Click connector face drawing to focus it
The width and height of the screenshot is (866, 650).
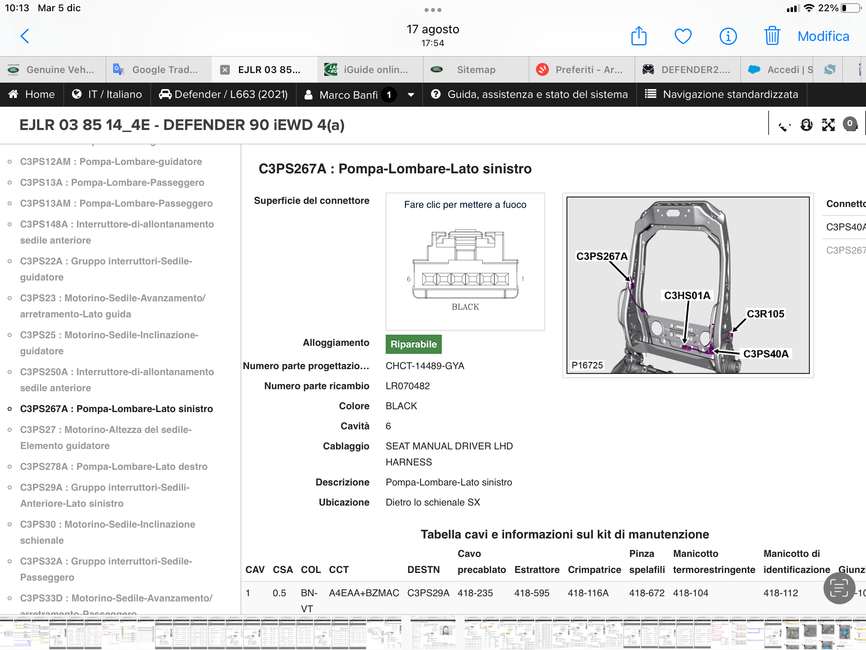coord(465,262)
